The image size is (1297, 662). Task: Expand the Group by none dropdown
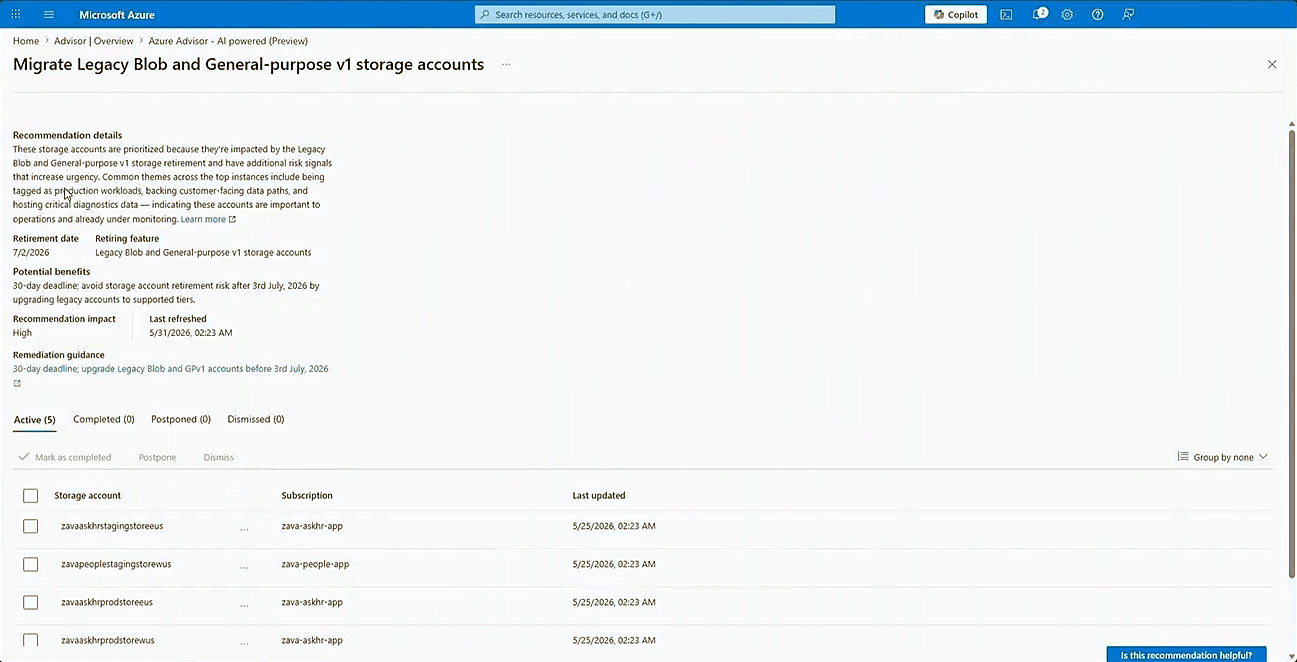pyautogui.click(x=1222, y=457)
